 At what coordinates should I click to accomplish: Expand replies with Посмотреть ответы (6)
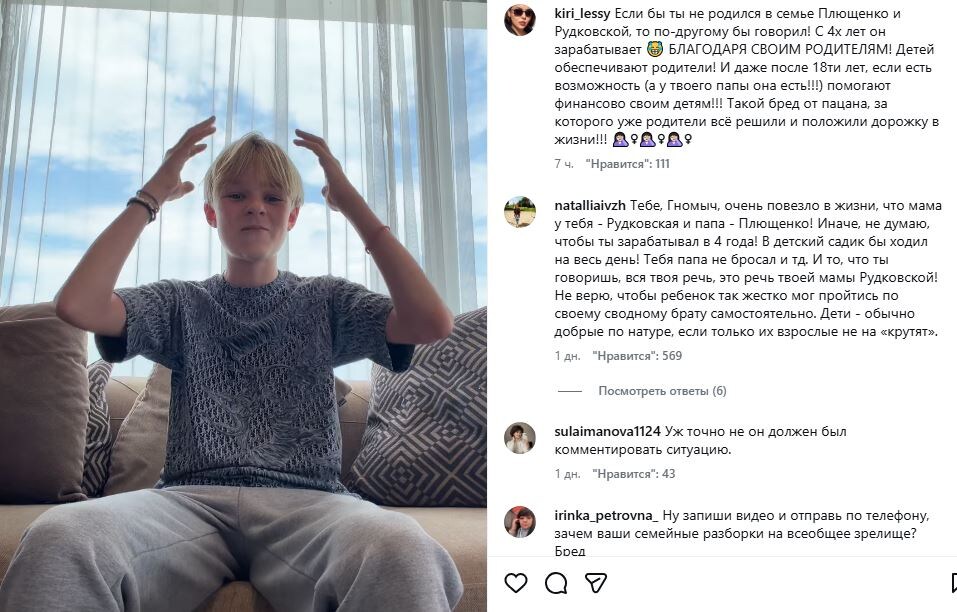pyautogui.click(x=662, y=391)
